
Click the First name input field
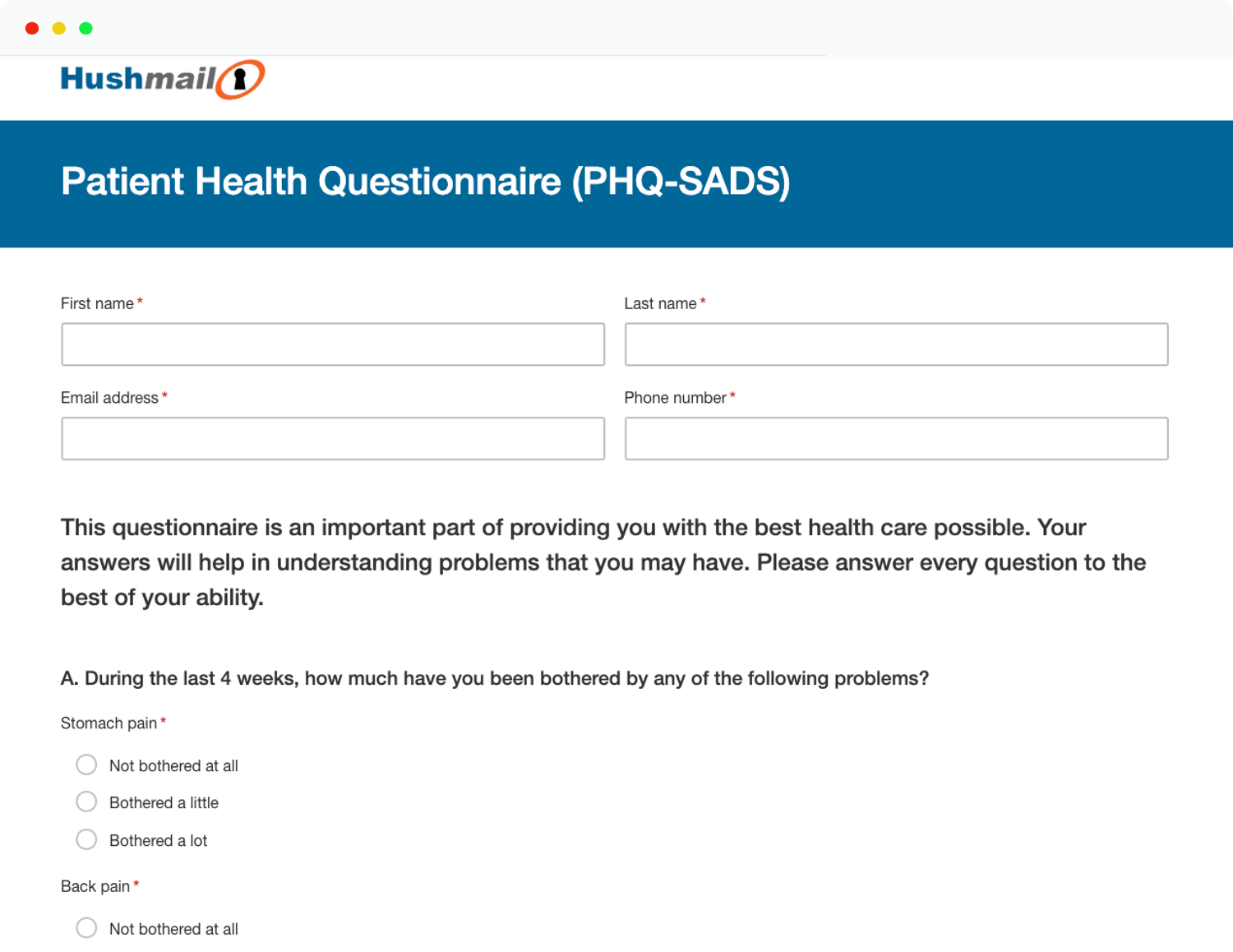coord(332,344)
